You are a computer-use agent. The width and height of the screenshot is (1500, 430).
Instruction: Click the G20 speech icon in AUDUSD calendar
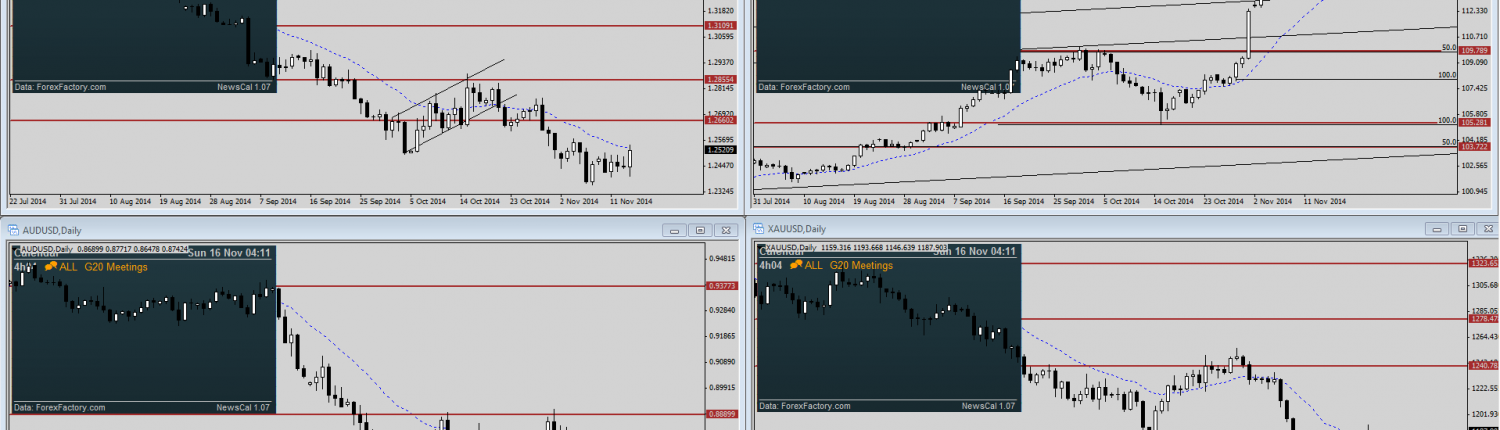[51, 266]
